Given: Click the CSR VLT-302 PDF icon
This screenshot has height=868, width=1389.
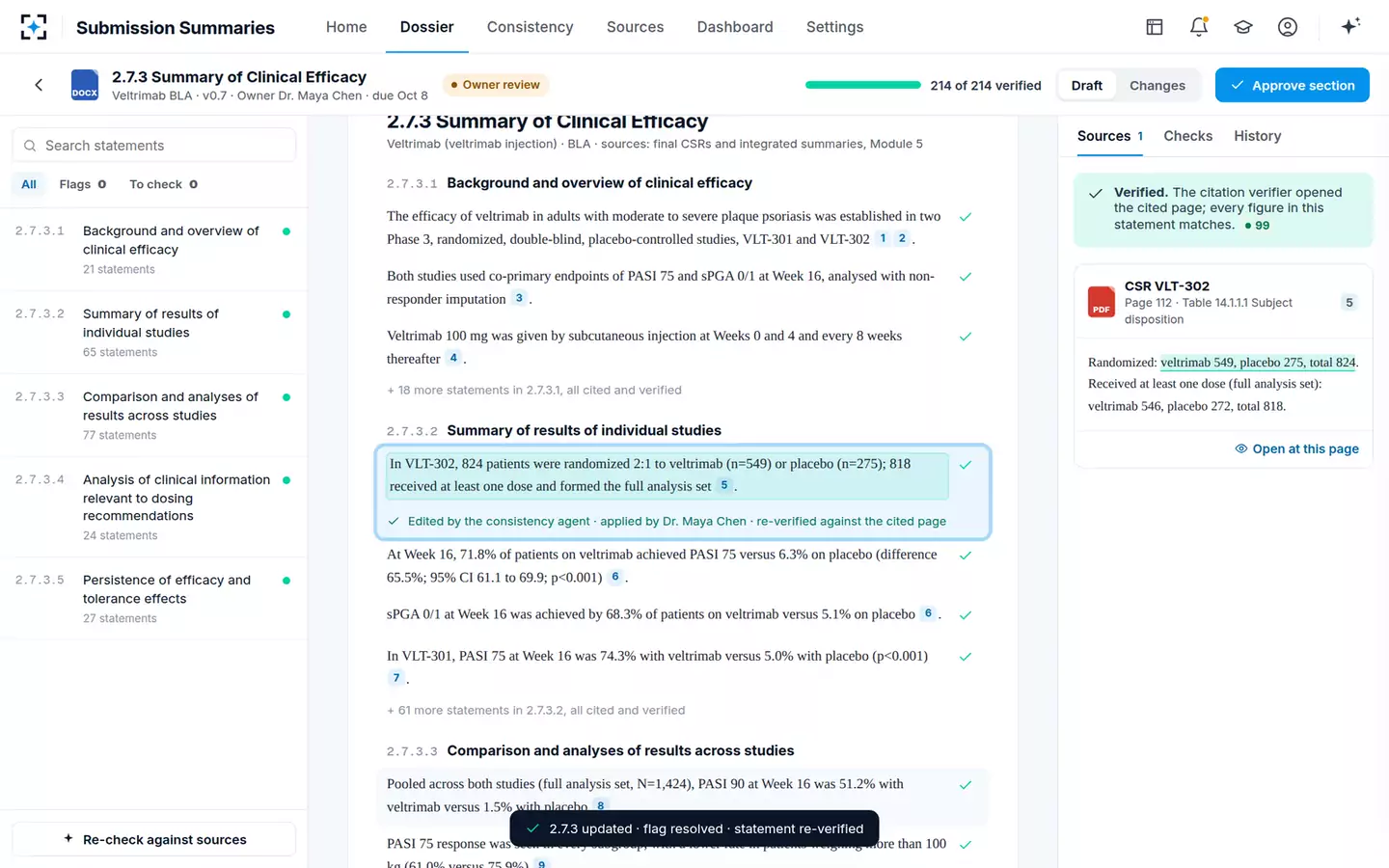Looking at the screenshot, I should [1102, 302].
